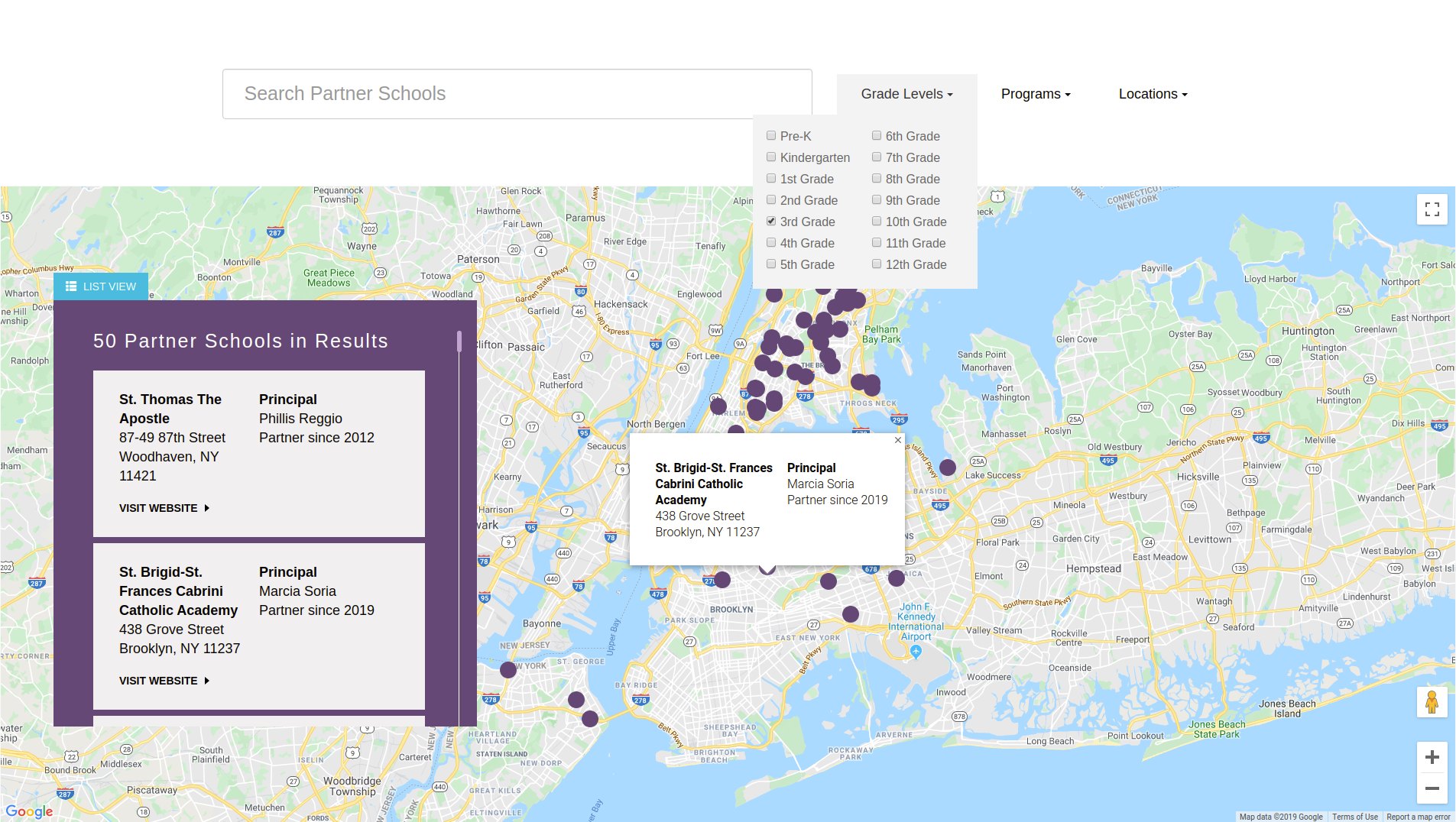The width and height of the screenshot is (1456, 822).
Task: Click the Search Partner Schools field
Action: coord(517,94)
